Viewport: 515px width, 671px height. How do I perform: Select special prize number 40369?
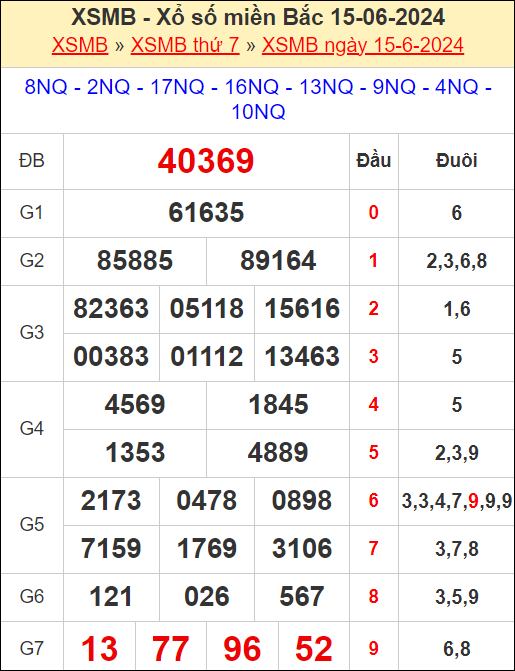206,161
